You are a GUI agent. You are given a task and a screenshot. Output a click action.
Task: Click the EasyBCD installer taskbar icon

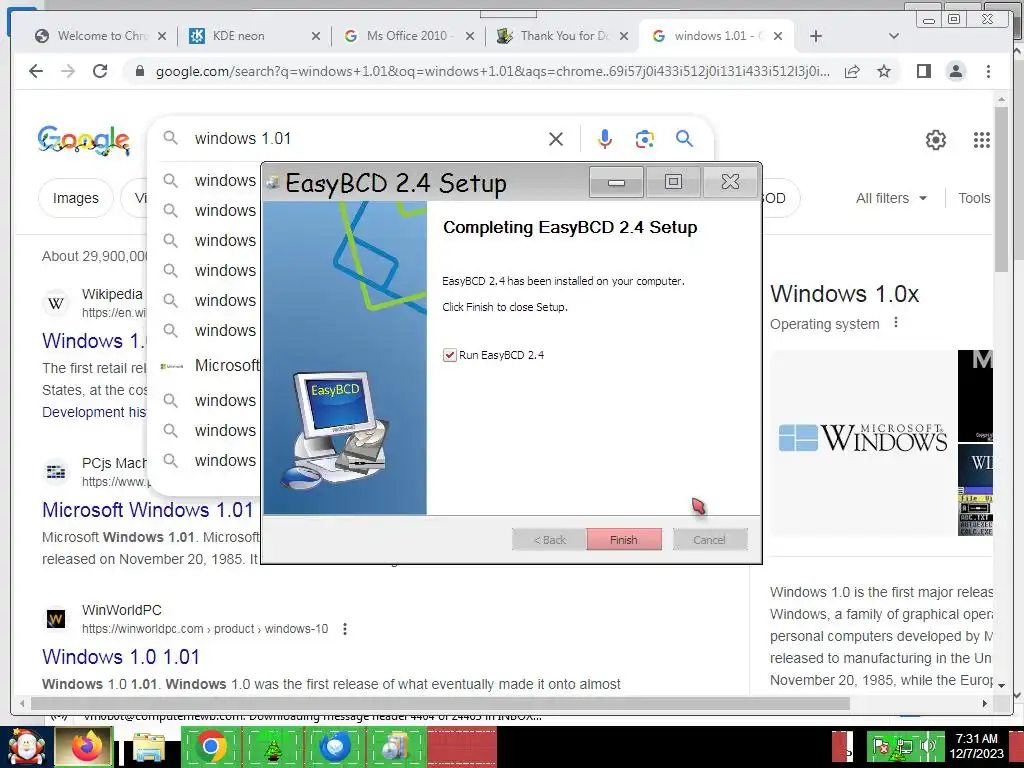[396, 747]
